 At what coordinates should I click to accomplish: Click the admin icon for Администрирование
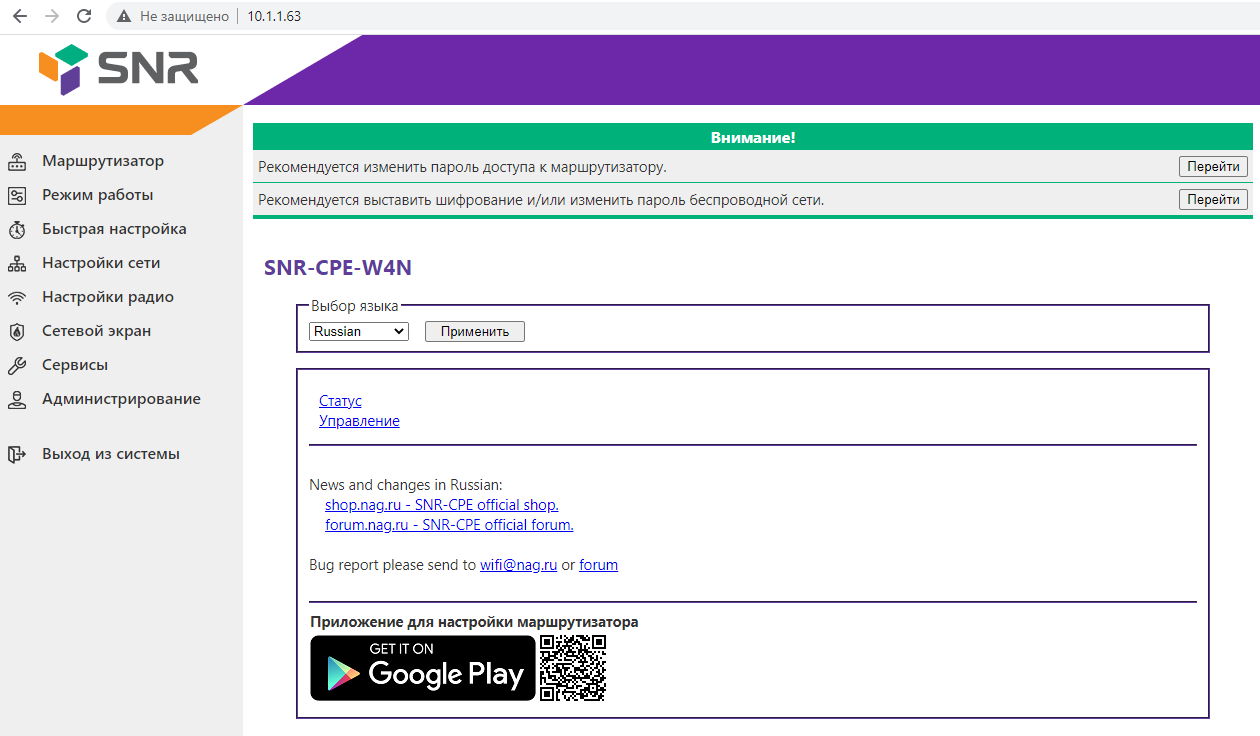(16, 400)
